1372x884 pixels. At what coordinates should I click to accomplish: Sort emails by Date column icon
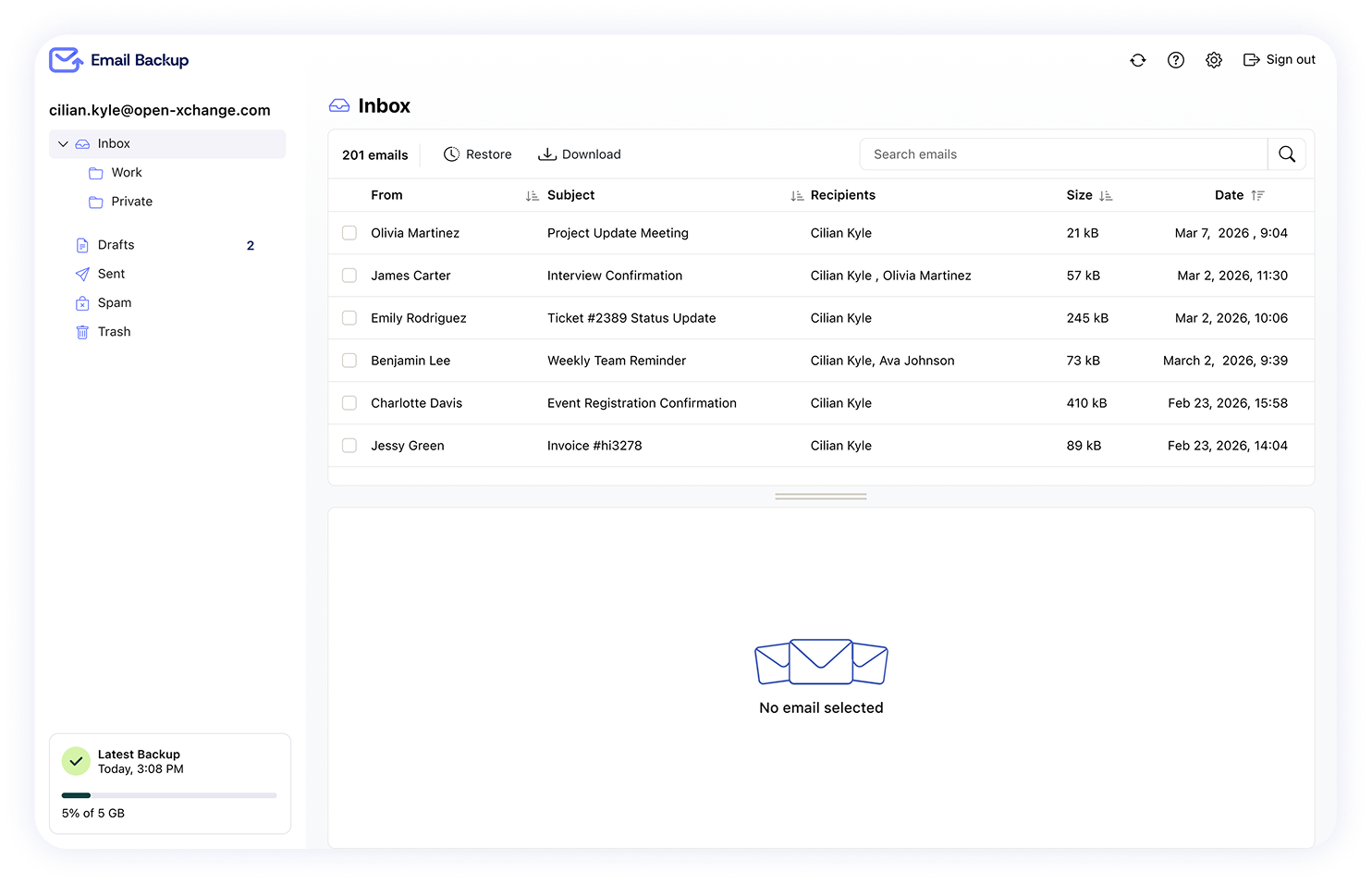(x=1257, y=196)
